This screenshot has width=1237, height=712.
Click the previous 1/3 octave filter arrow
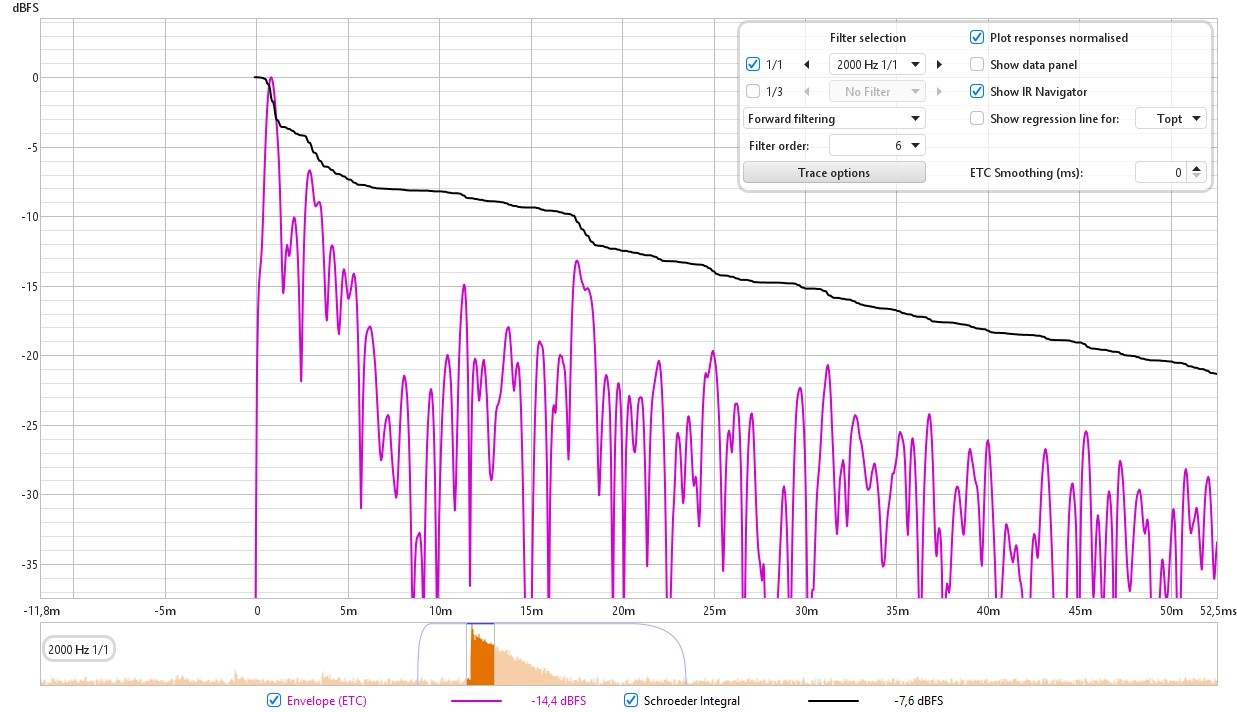[807, 92]
